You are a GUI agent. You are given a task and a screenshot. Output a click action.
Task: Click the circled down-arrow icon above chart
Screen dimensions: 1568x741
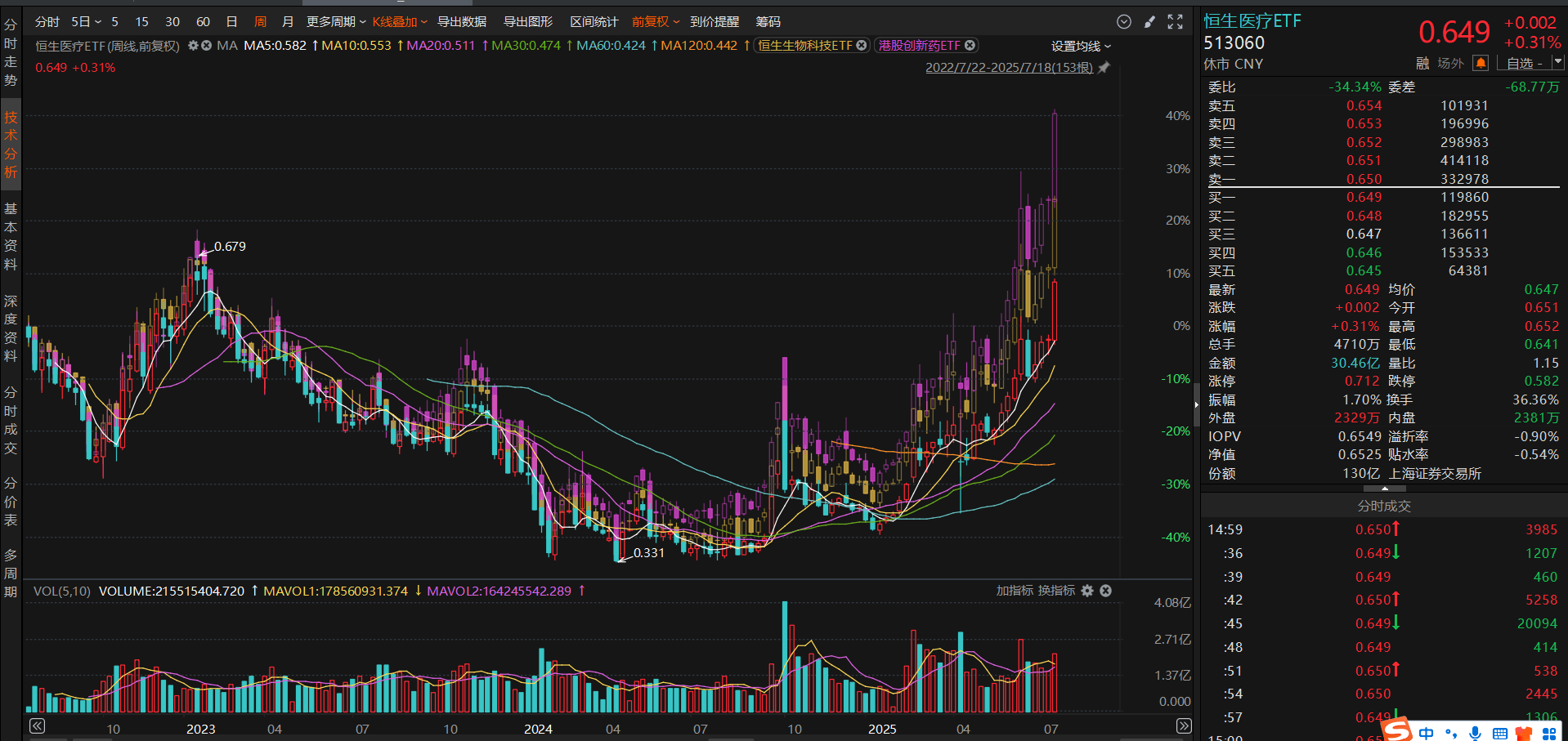[1124, 22]
